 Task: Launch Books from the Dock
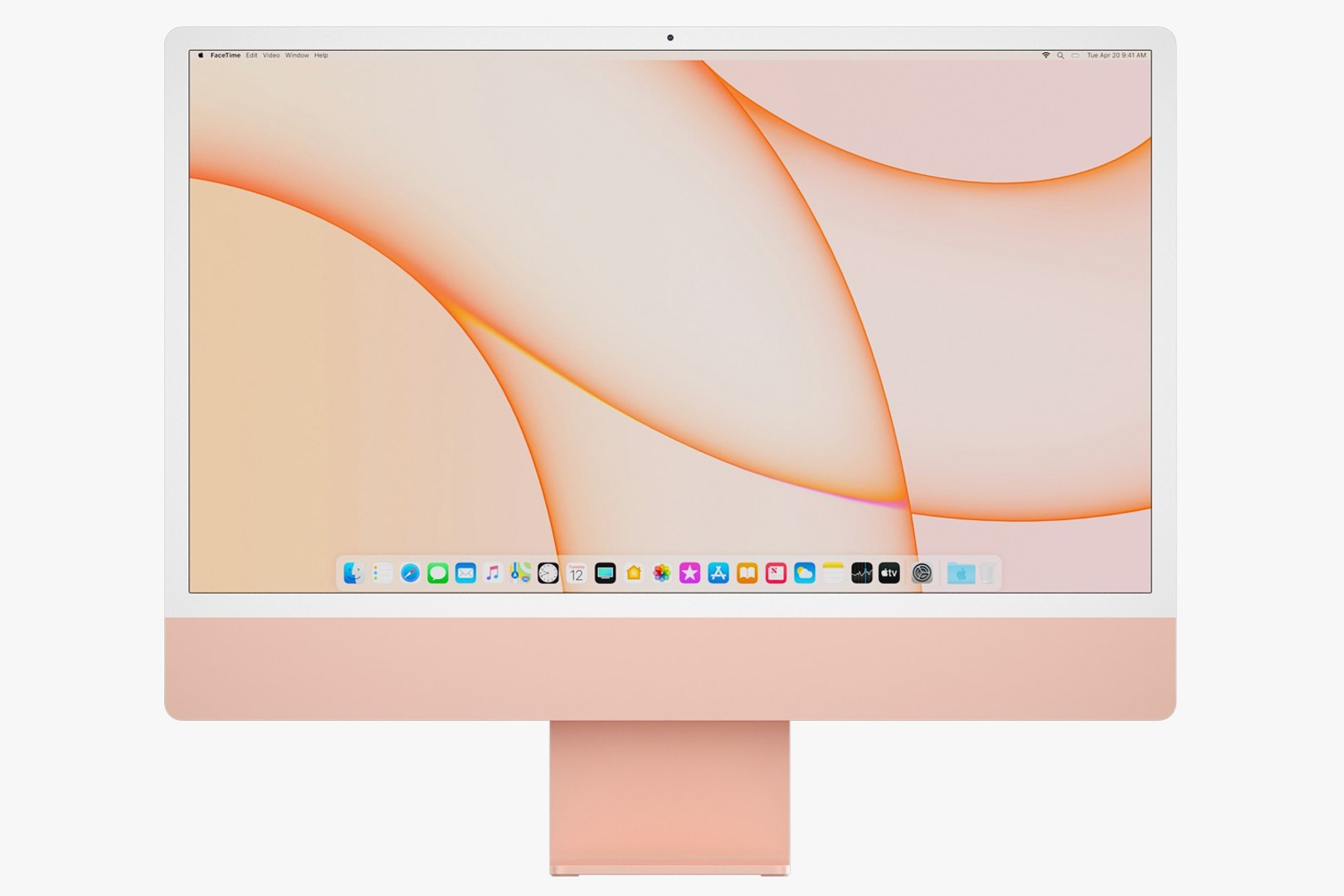[747, 573]
